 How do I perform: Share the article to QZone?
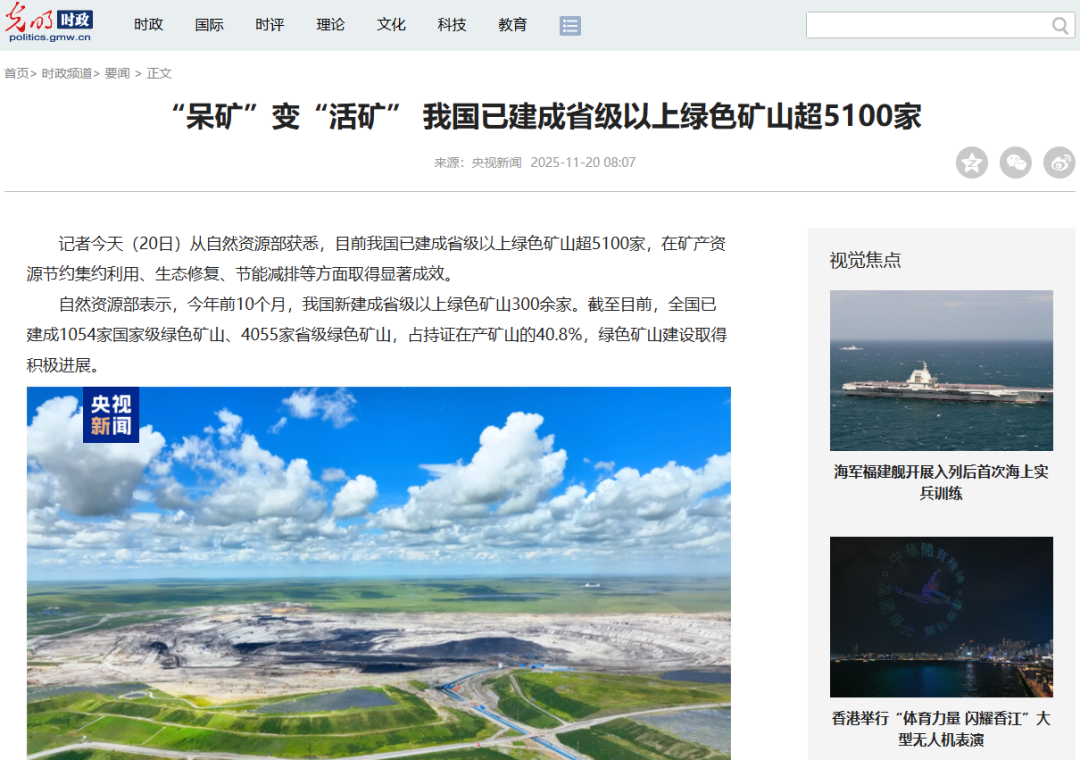(972, 162)
